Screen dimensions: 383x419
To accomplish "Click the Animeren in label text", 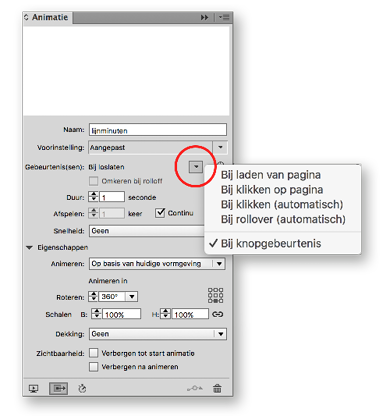I will pos(108,281).
